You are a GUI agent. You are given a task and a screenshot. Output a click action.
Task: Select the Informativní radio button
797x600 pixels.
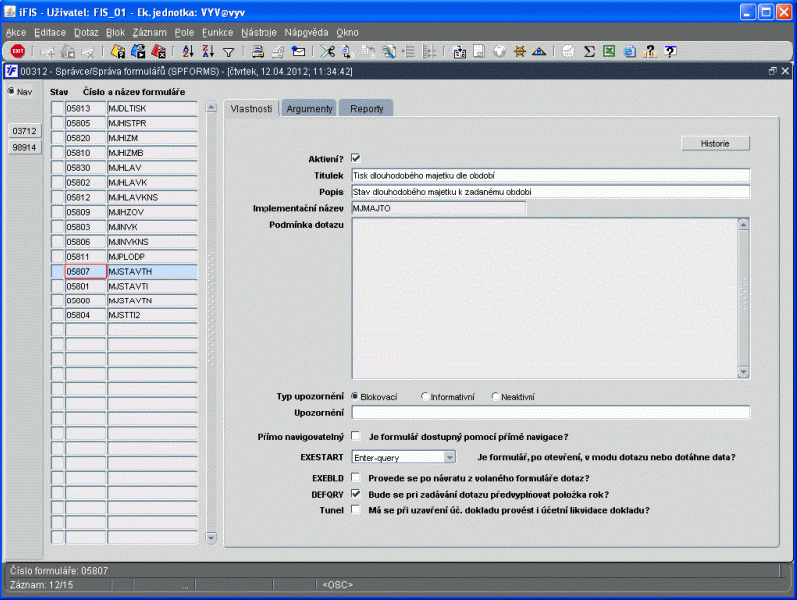click(425, 396)
